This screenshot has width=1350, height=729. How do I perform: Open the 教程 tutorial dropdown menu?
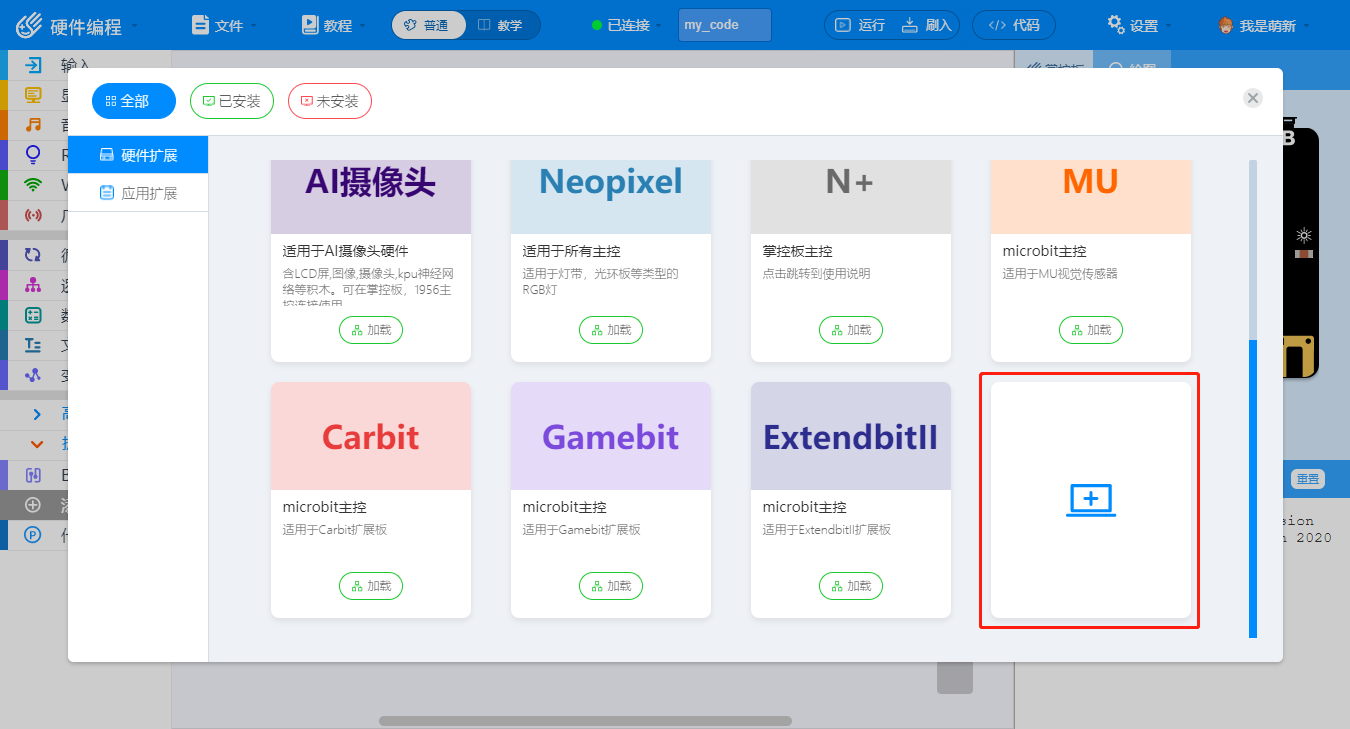point(334,25)
